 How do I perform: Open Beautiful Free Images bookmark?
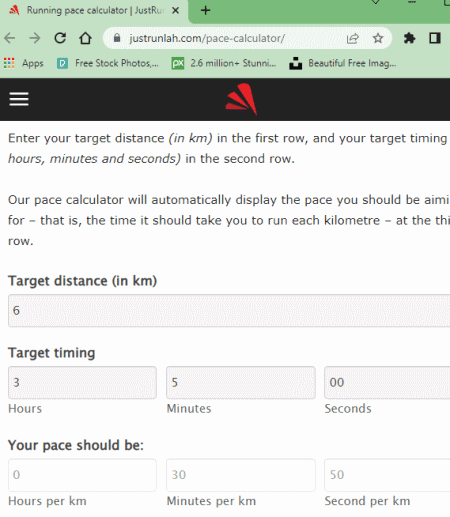(x=343, y=63)
